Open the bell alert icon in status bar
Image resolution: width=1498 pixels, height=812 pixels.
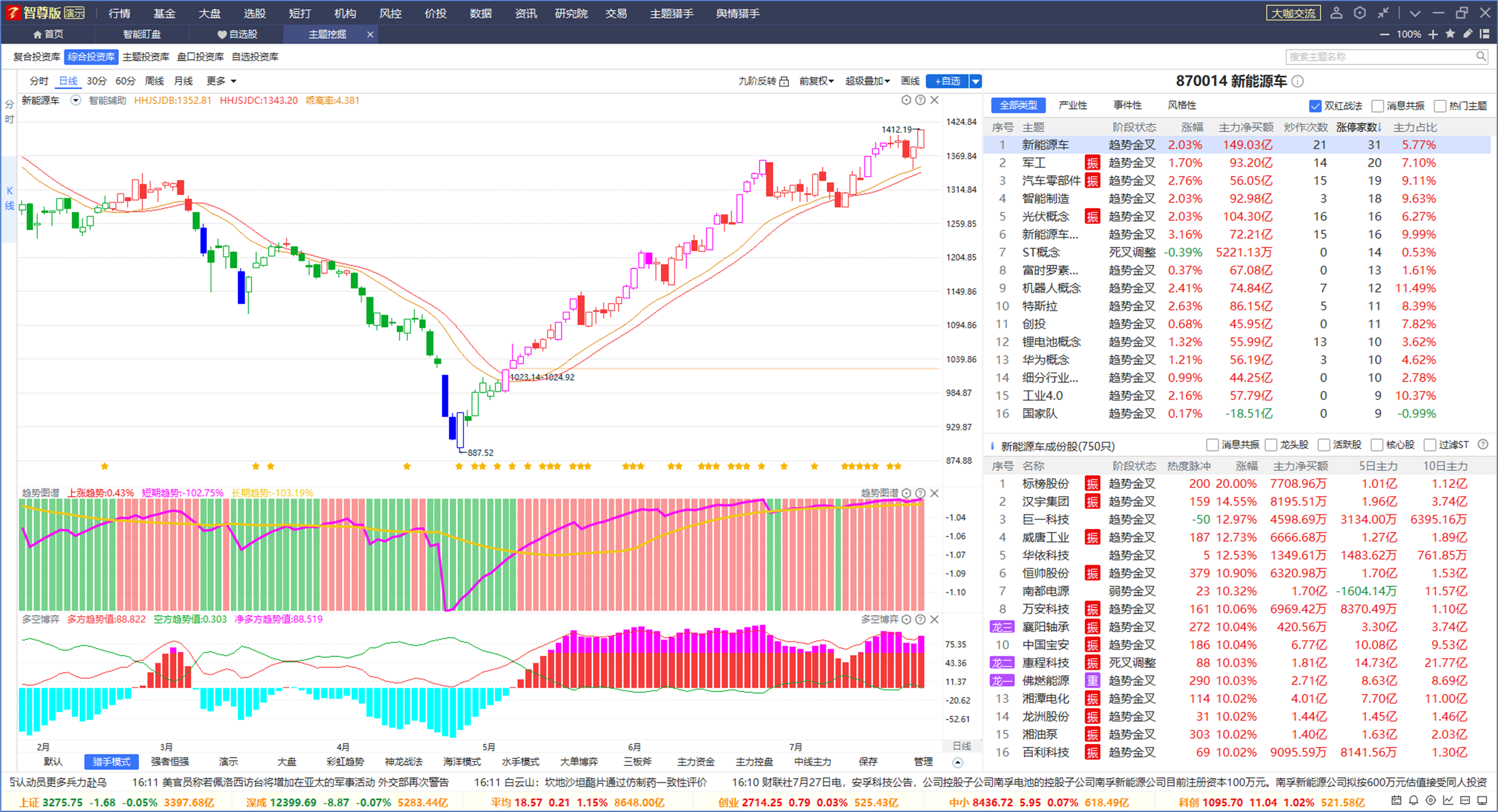coord(1414,801)
